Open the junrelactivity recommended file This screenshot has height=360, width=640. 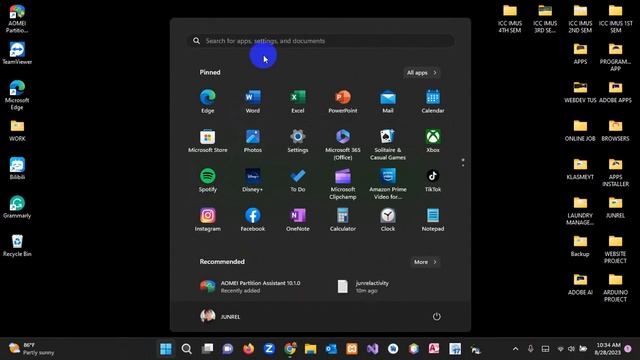click(363, 287)
